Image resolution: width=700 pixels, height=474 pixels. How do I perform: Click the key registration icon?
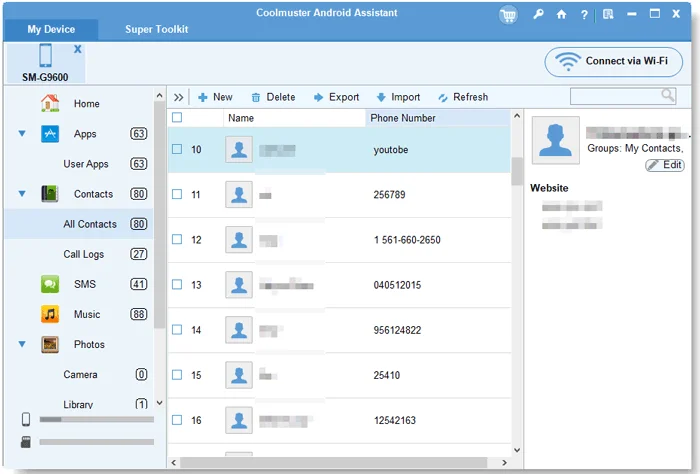(538, 14)
